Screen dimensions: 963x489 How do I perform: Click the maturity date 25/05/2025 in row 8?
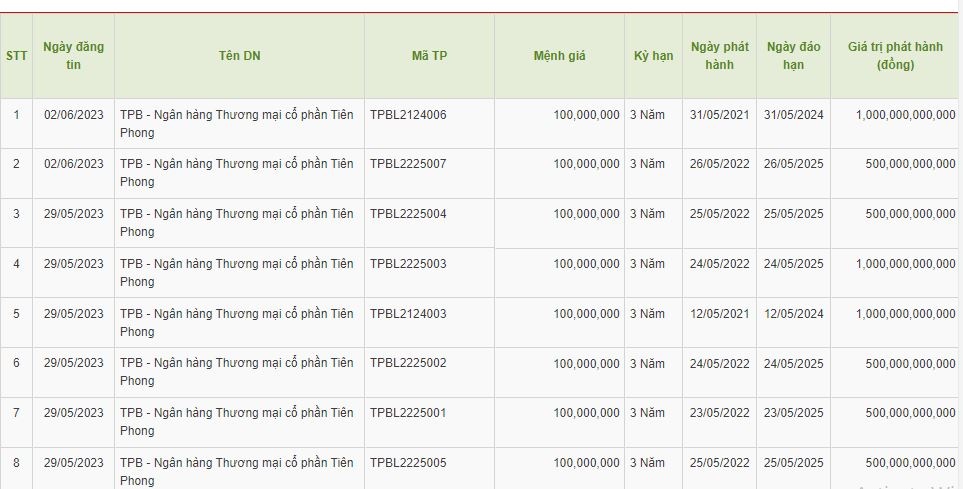793,463
